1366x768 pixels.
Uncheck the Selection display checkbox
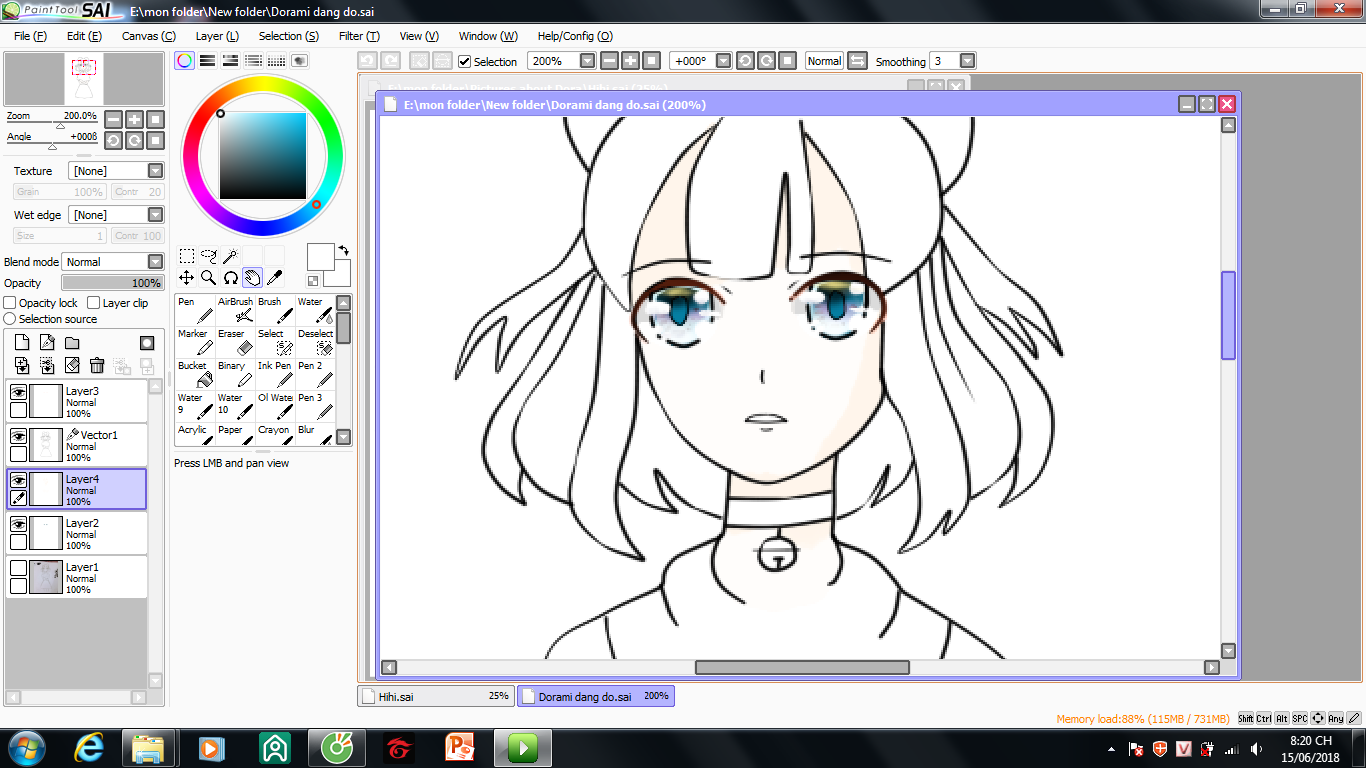tap(465, 62)
